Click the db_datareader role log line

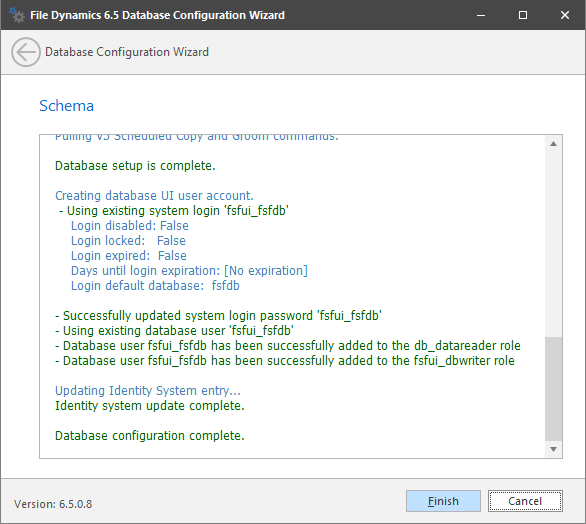pyautogui.click(x=288, y=346)
